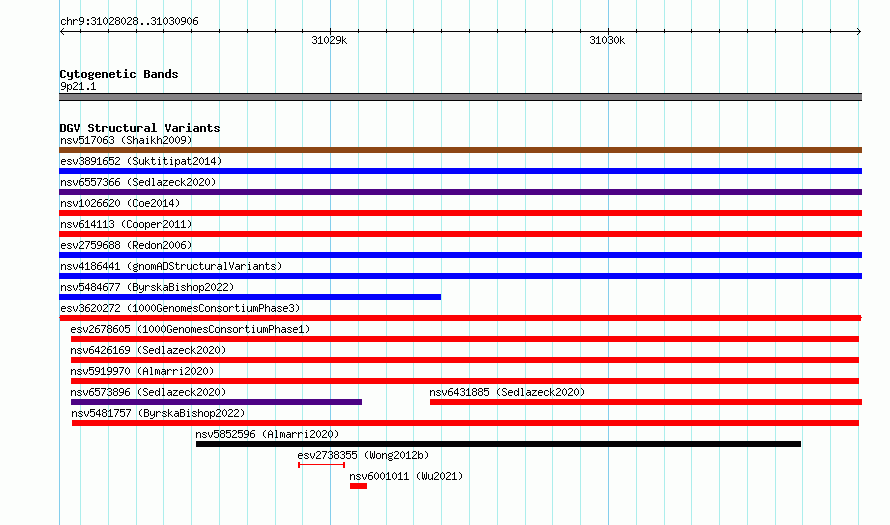This screenshot has width=890, height=525.
Task: Open the esv2678605 (1000GenomesConsortiumPhase1) label
Action: [190, 329]
